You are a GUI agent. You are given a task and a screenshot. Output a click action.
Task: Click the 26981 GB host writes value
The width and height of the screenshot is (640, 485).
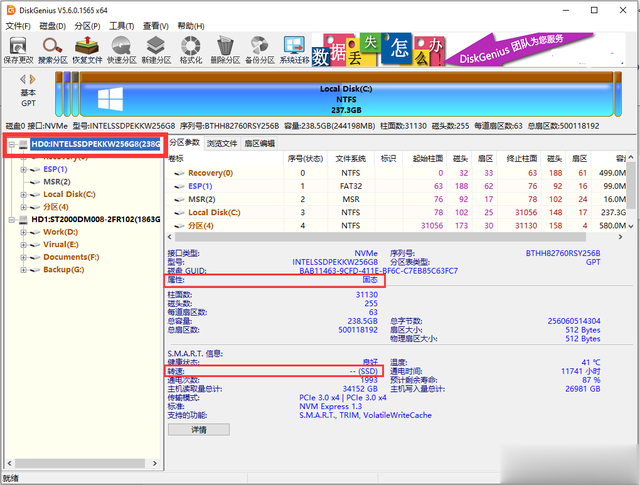click(582, 389)
